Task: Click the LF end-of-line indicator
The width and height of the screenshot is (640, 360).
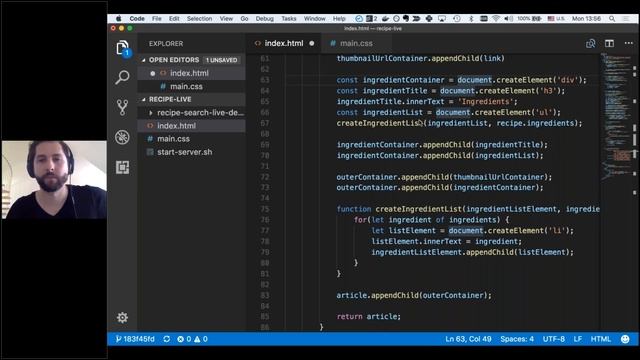Action: (x=578, y=339)
